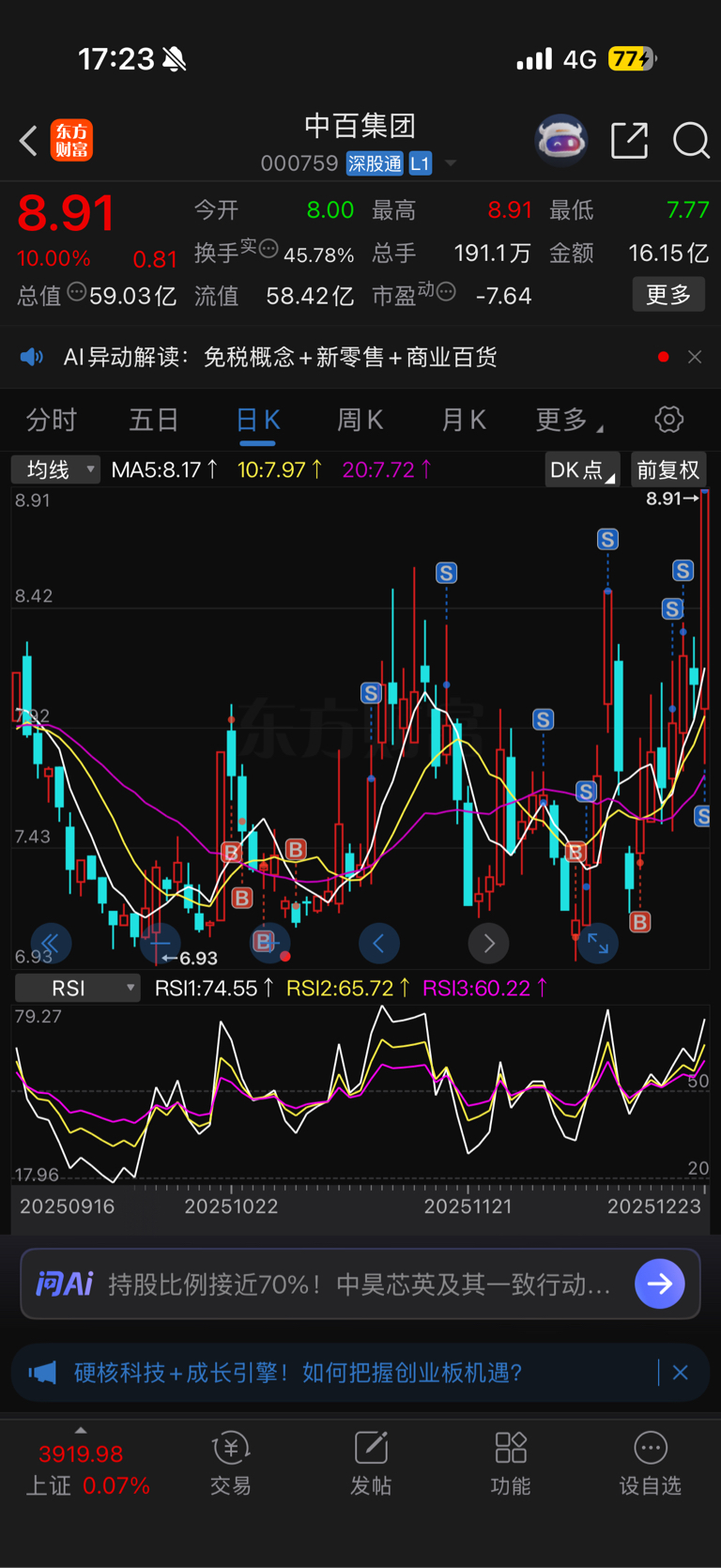The width and height of the screenshot is (721, 1568).
Task: Open 硬核科技+成长引擎 promo link
Action: [x=299, y=1373]
